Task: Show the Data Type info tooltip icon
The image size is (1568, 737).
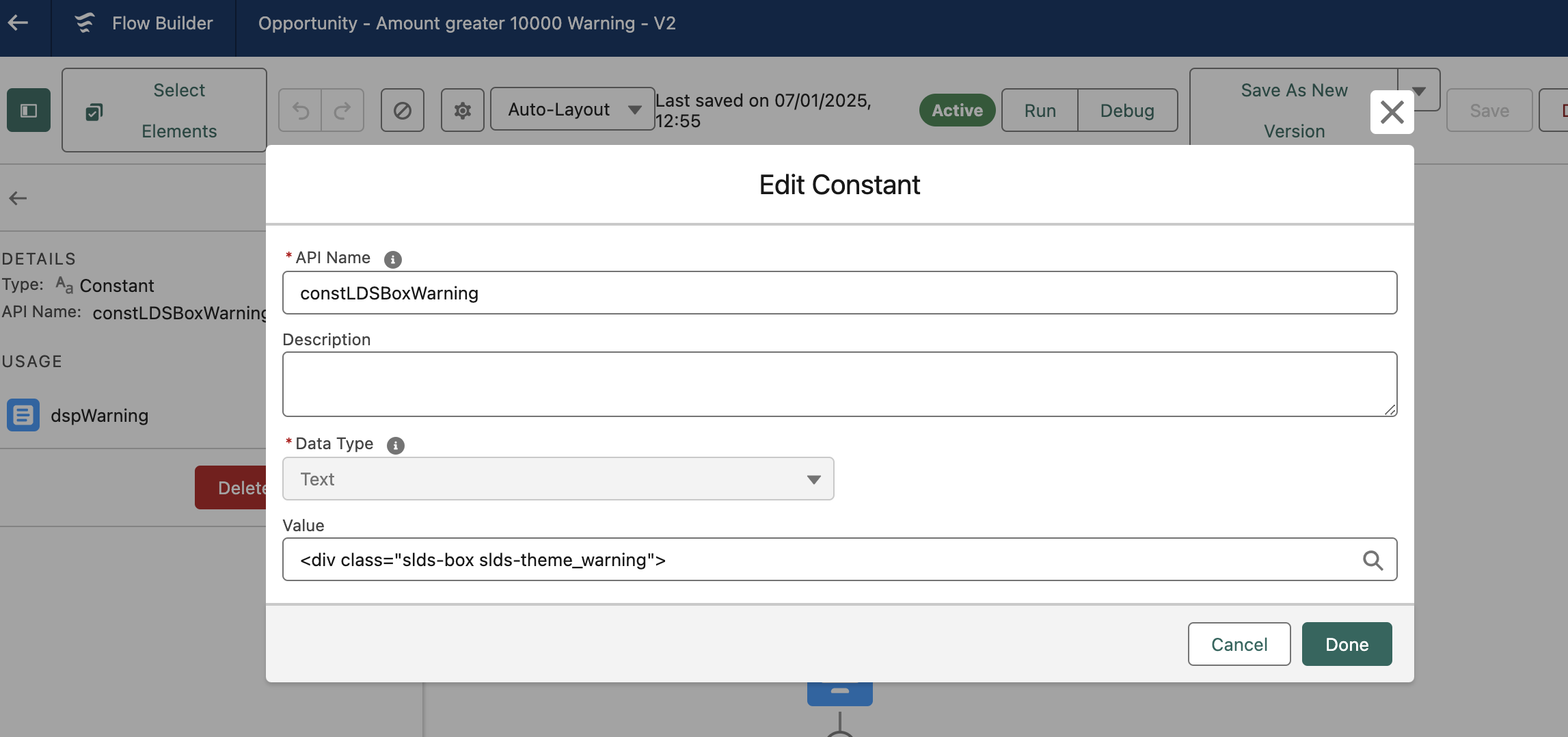Action: pos(395,445)
